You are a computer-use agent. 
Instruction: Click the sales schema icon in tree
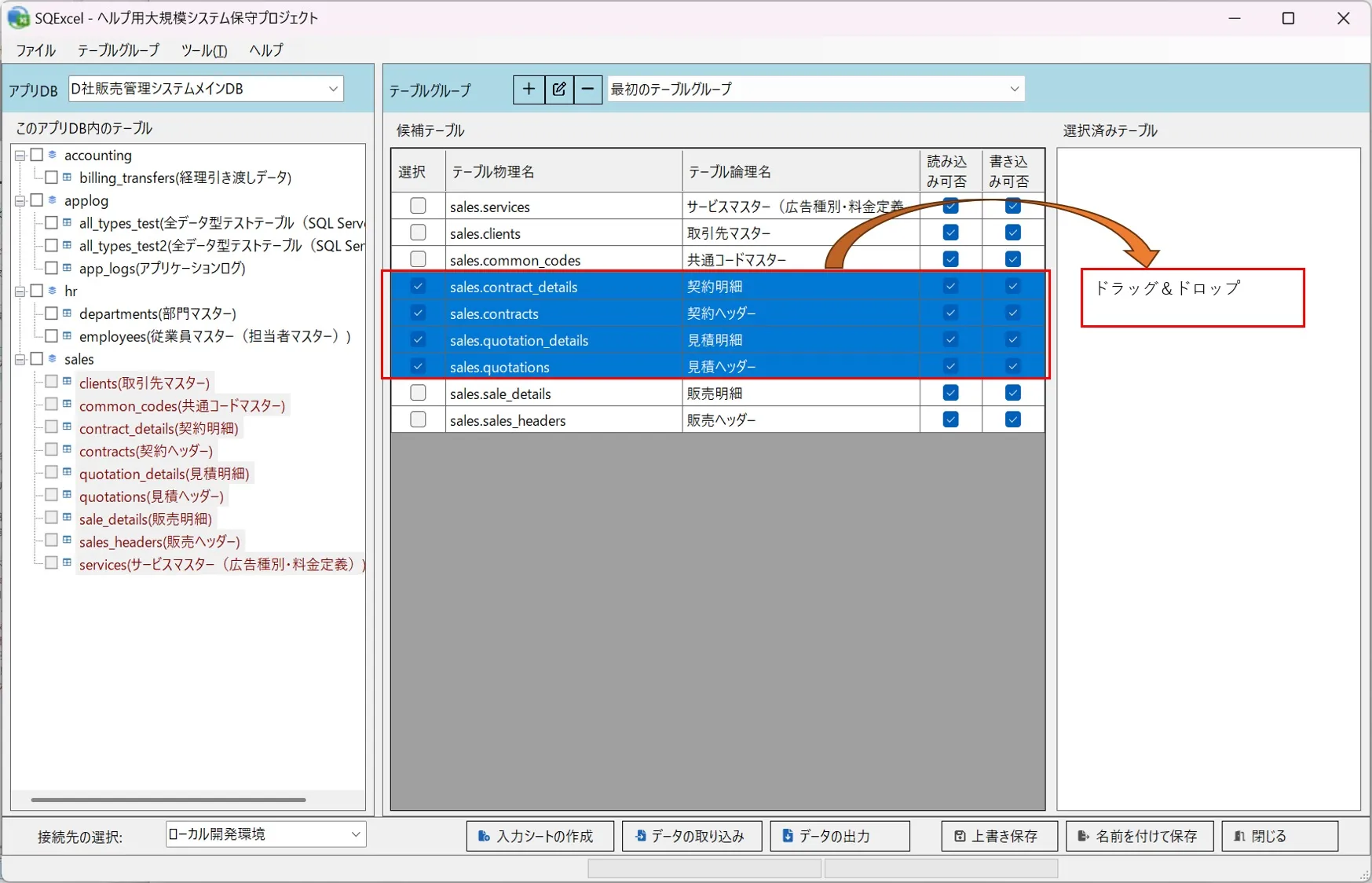click(x=53, y=359)
